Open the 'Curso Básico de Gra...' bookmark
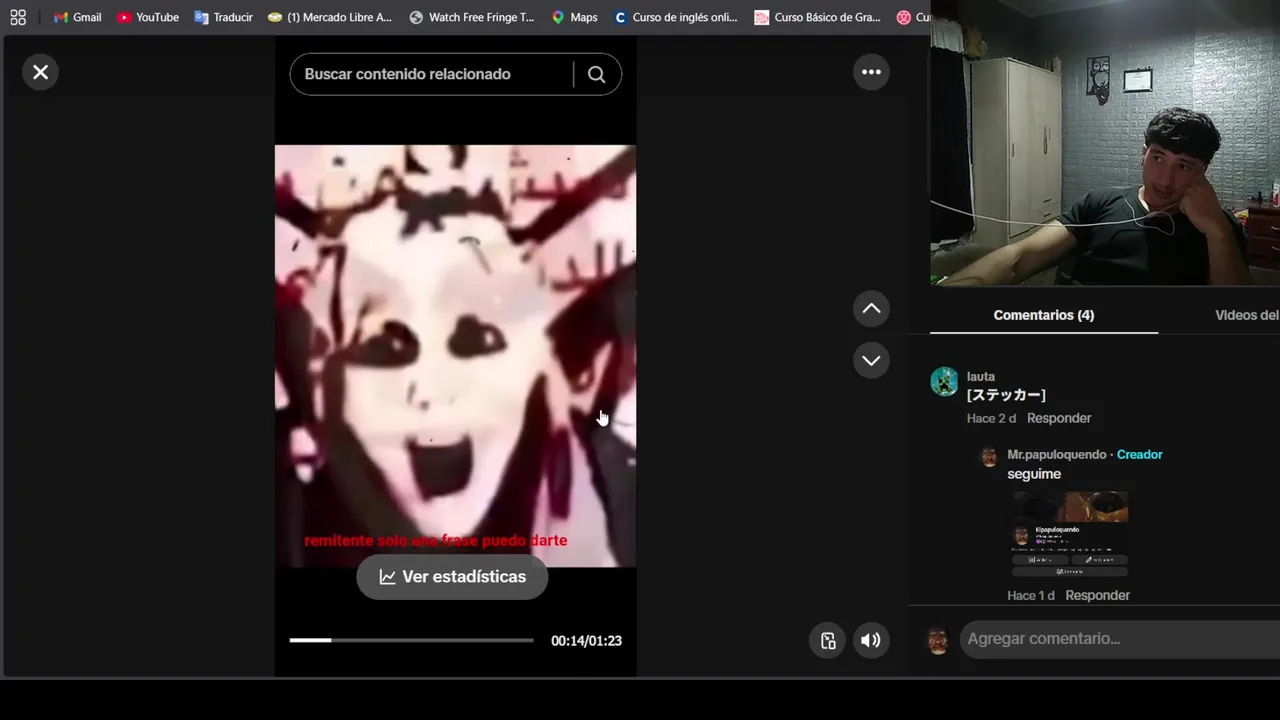The width and height of the screenshot is (1280, 720). pos(817,17)
